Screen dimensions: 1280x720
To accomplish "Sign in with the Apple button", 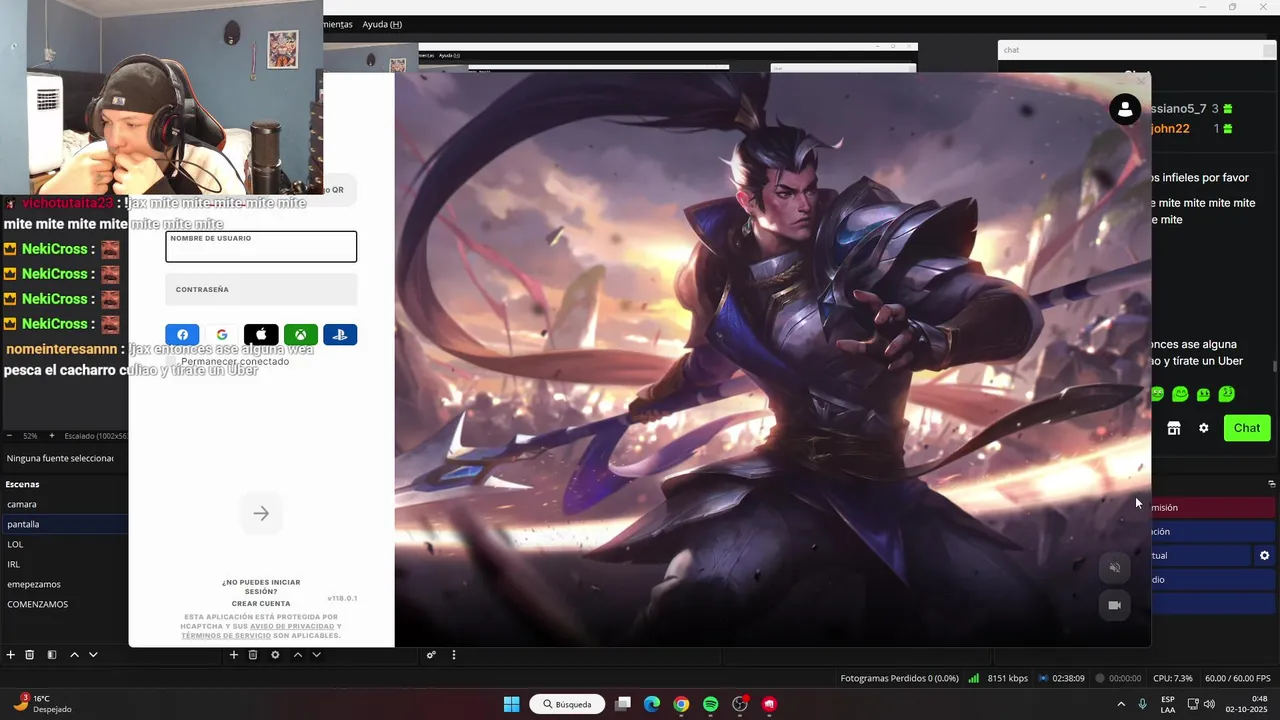I will tap(261, 335).
